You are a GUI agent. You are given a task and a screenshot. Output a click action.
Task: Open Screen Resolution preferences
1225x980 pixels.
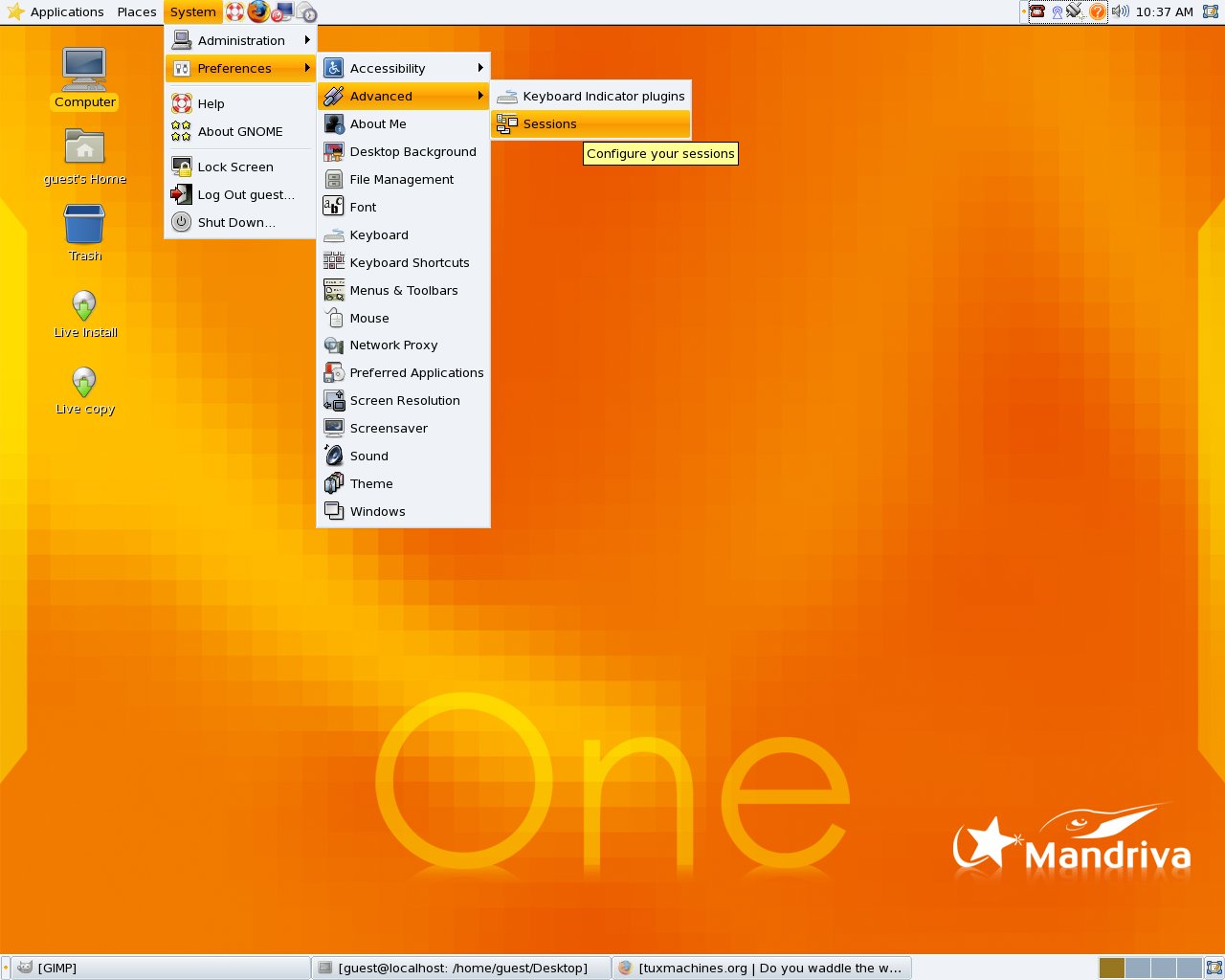tap(404, 401)
